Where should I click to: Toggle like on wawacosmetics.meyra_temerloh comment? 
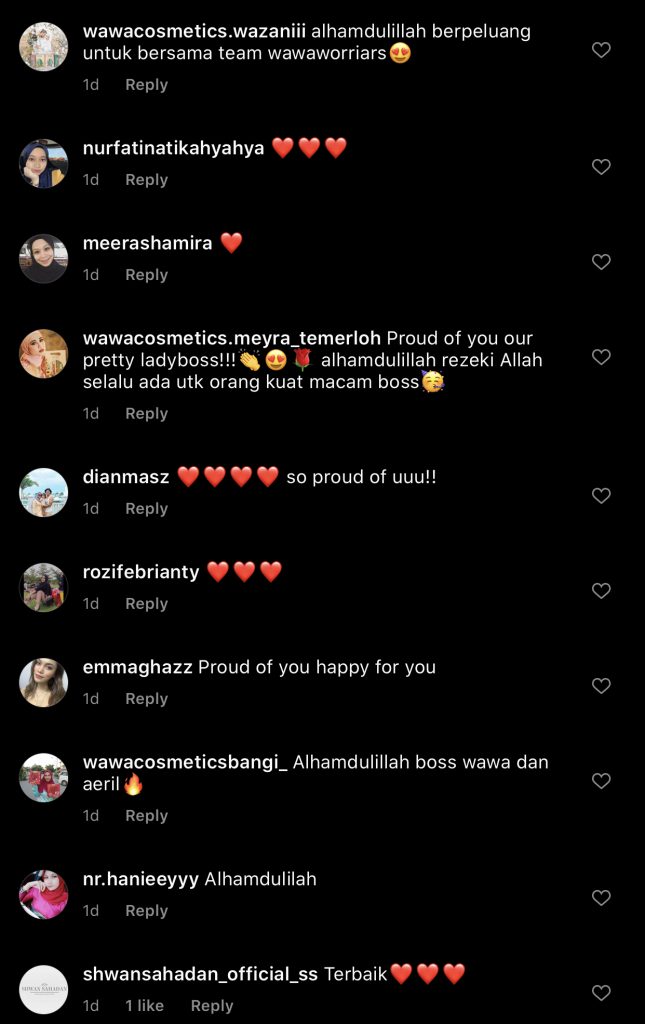(x=601, y=357)
